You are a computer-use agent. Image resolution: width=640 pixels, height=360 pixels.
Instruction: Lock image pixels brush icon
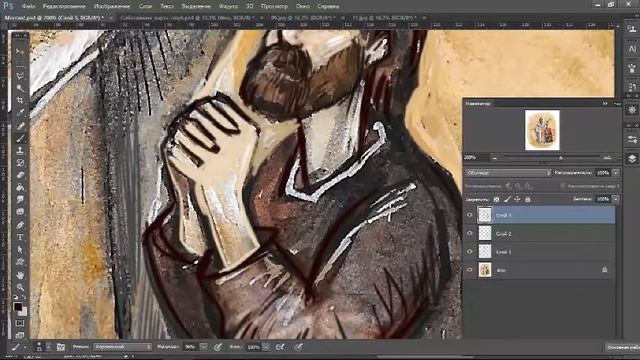[x=507, y=200]
